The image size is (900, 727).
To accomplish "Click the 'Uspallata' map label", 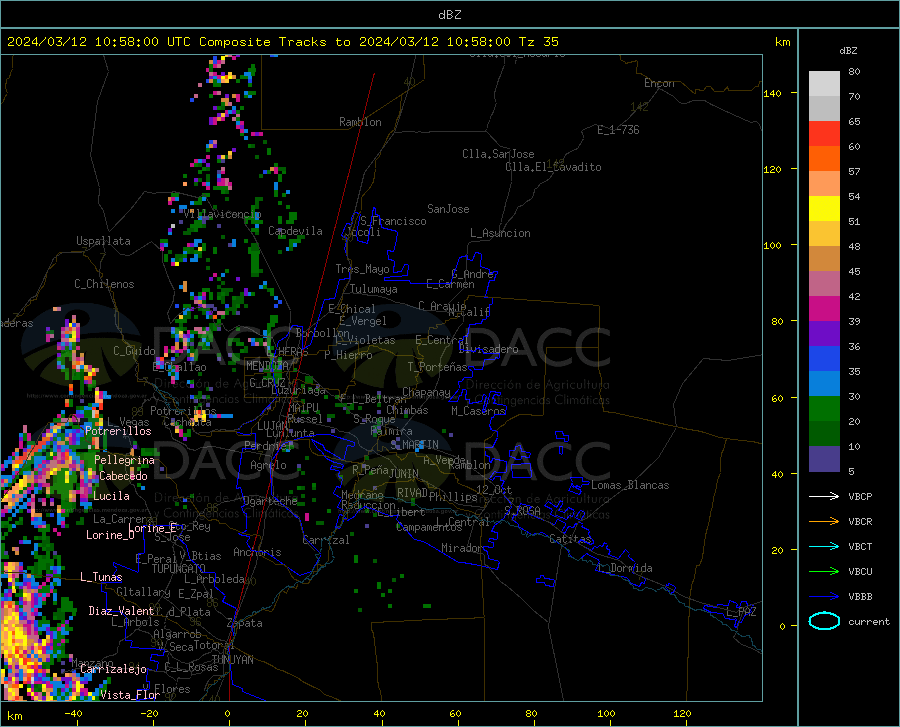I will tap(103, 241).
